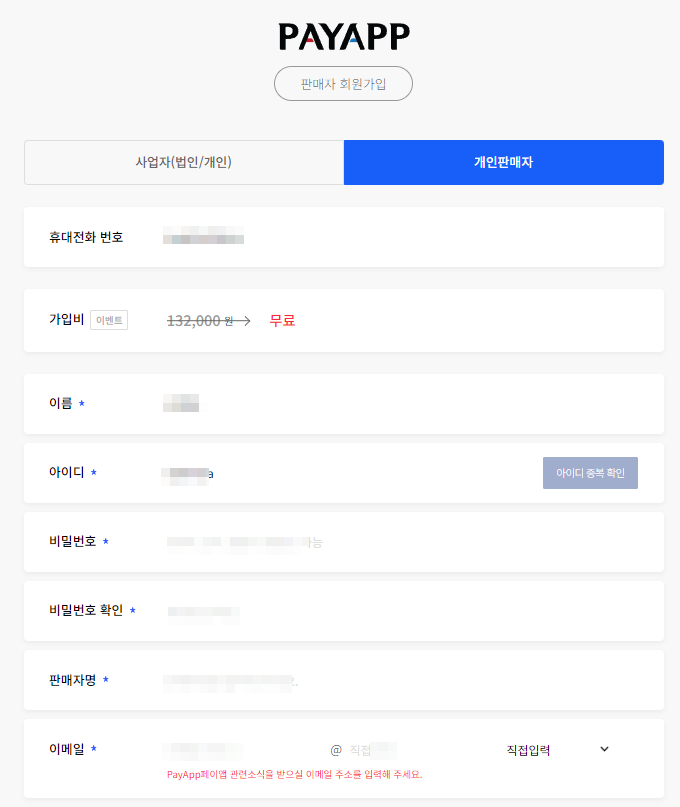
Task: Switch to 사업자(법인/개인) tab
Action: [184, 162]
